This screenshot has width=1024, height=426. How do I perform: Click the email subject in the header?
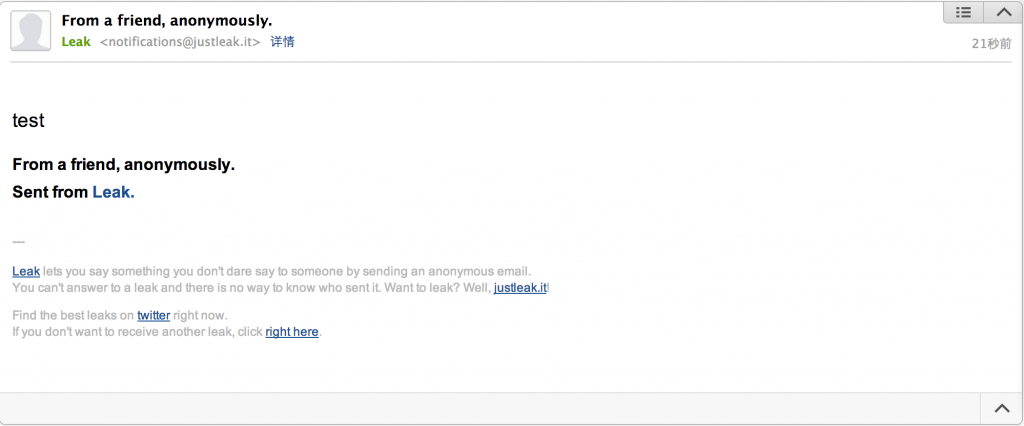pyautogui.click(x=166, y=20)
